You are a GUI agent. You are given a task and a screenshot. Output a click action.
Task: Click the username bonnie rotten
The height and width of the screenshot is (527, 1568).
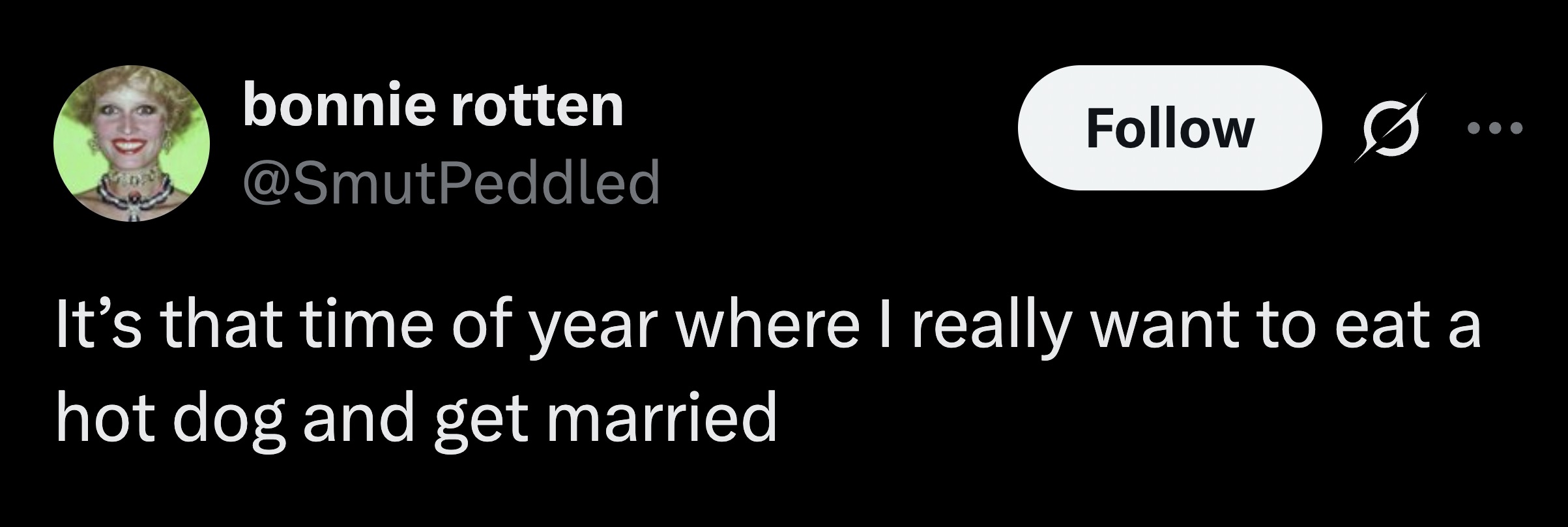pos(433,104)
